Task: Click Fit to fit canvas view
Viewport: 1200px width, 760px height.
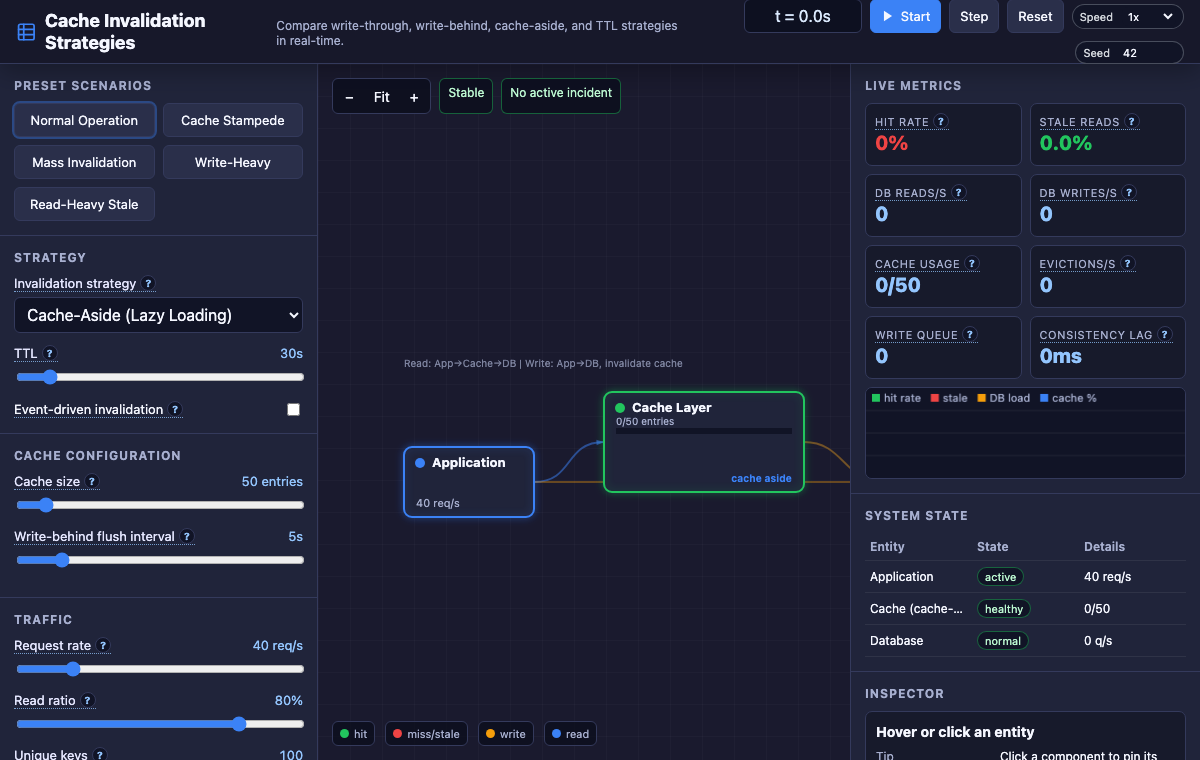Action: point(382,97)
